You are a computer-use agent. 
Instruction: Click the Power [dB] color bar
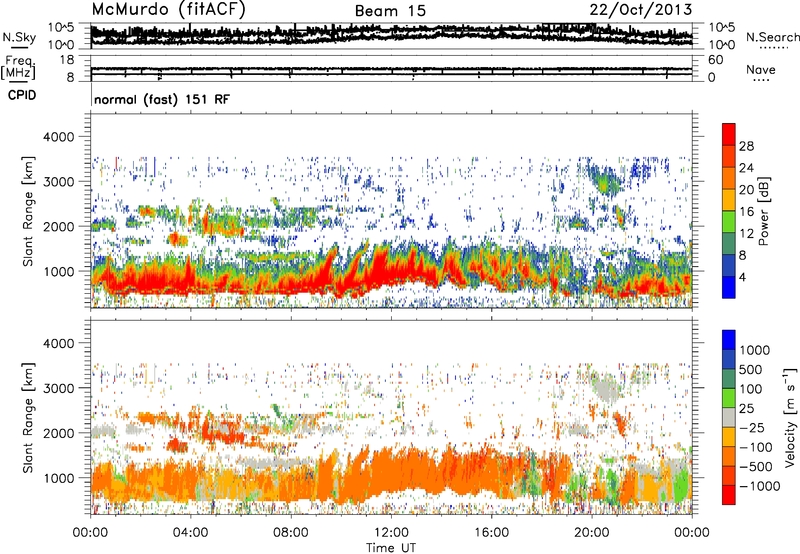(729, 211)
